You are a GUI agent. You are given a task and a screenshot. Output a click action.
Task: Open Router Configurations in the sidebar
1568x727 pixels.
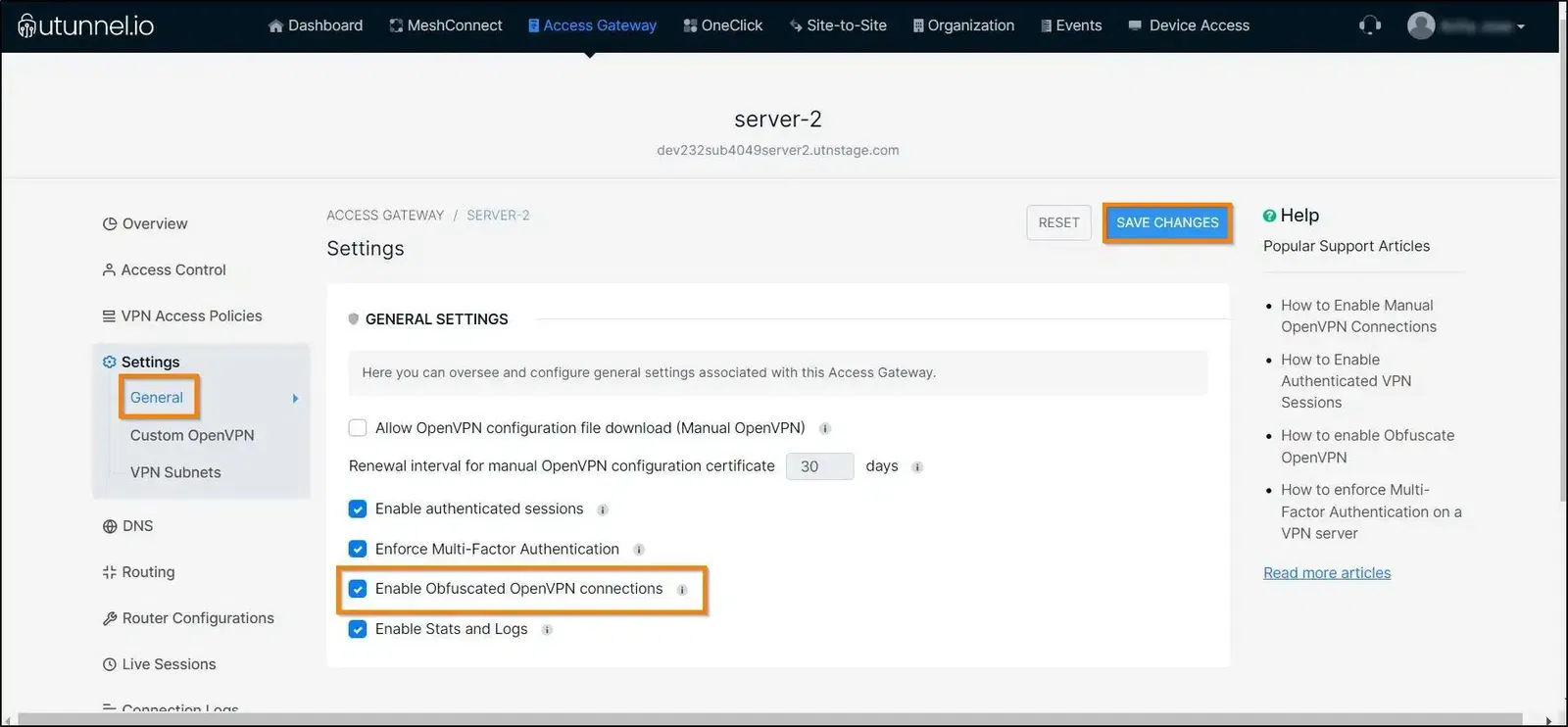pyautogui.click(x=188, y=618)
